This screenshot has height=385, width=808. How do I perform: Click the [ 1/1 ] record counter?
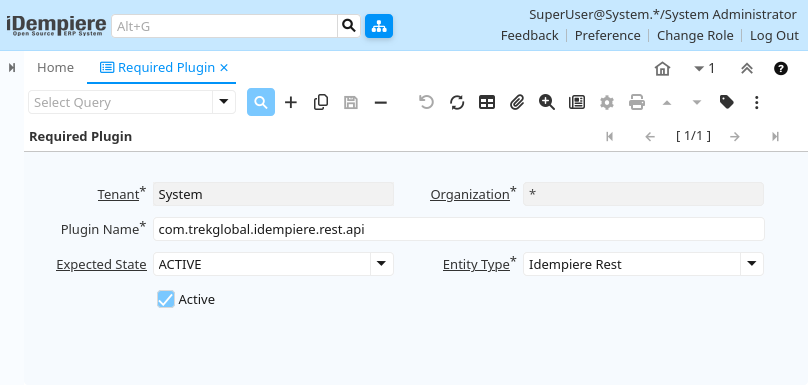click(693, 136)
